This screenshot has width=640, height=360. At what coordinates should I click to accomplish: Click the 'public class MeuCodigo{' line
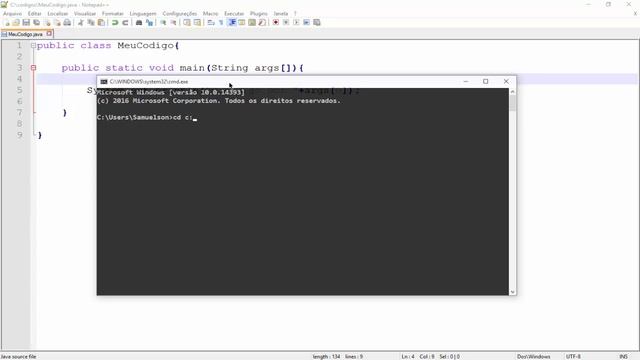108,45
